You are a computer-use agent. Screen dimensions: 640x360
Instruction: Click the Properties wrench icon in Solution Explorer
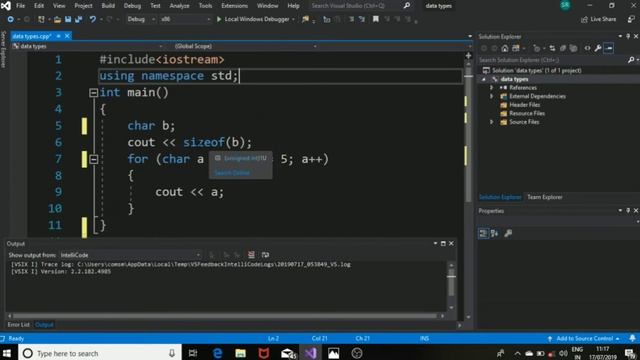click(598, 48)
